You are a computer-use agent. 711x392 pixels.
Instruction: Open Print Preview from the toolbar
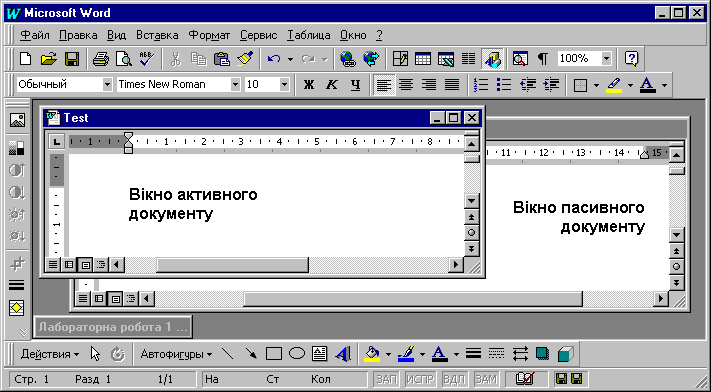pyautogui.click(x=123, y=59)
